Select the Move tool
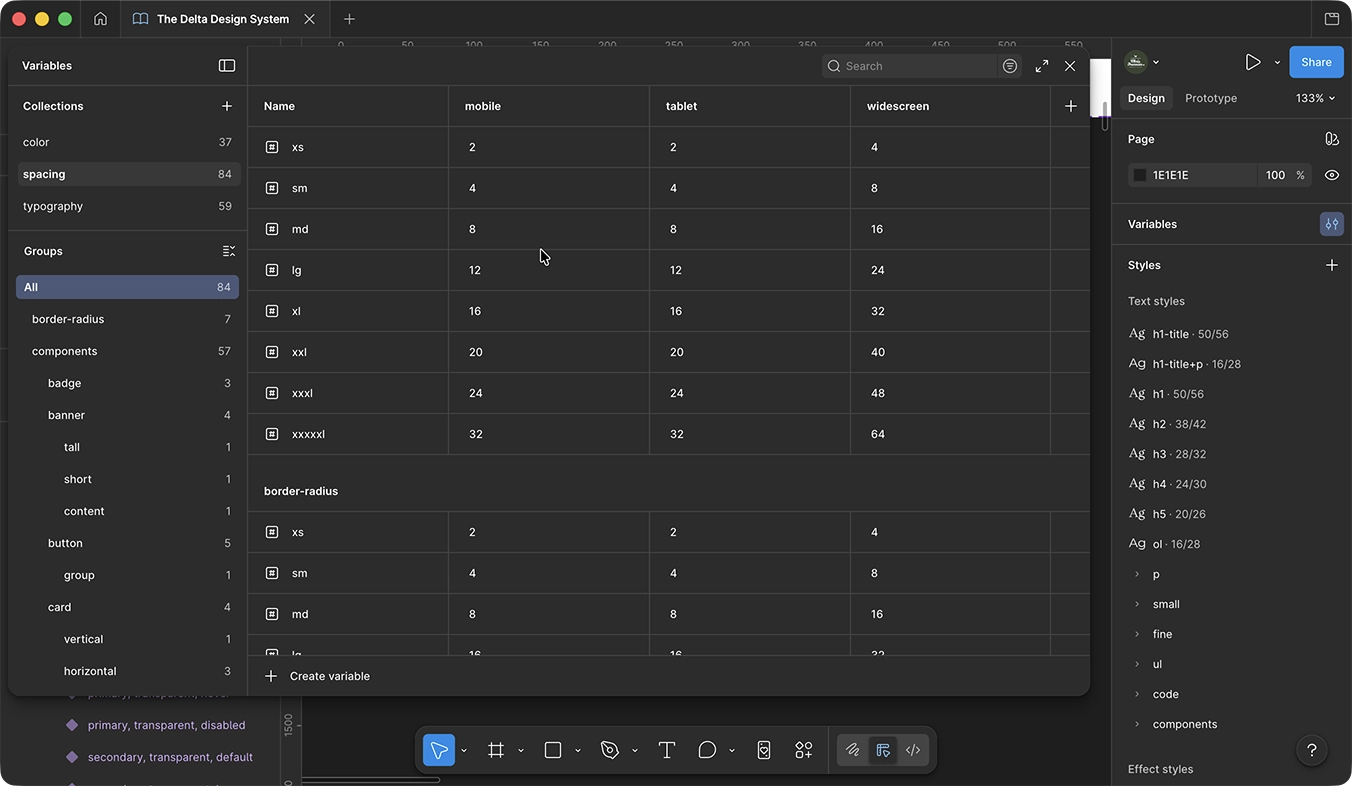The image size is (1352, 786). (x=438, y=750)
